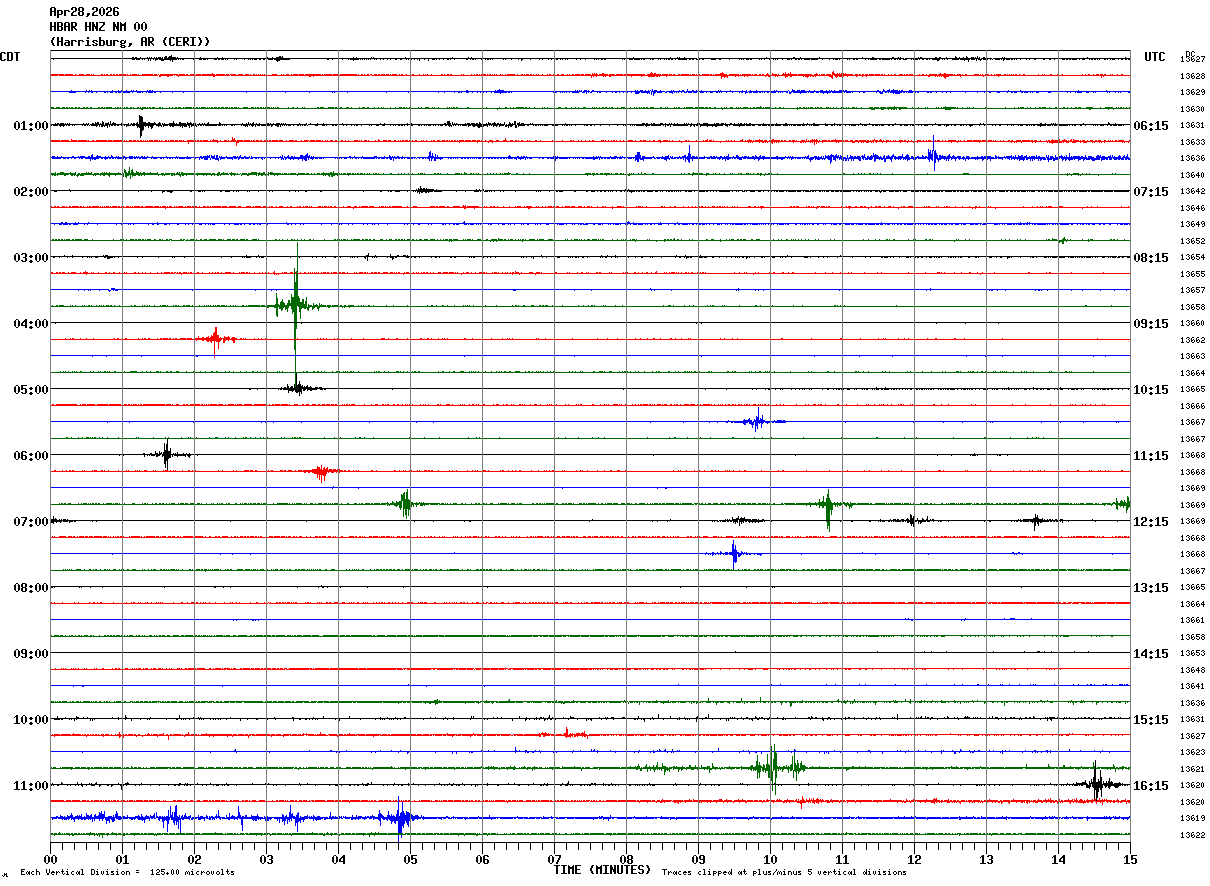Click the blue event below 10:15 UTC row
This screenshot has width=1210, height=886.
pos(758,421)
